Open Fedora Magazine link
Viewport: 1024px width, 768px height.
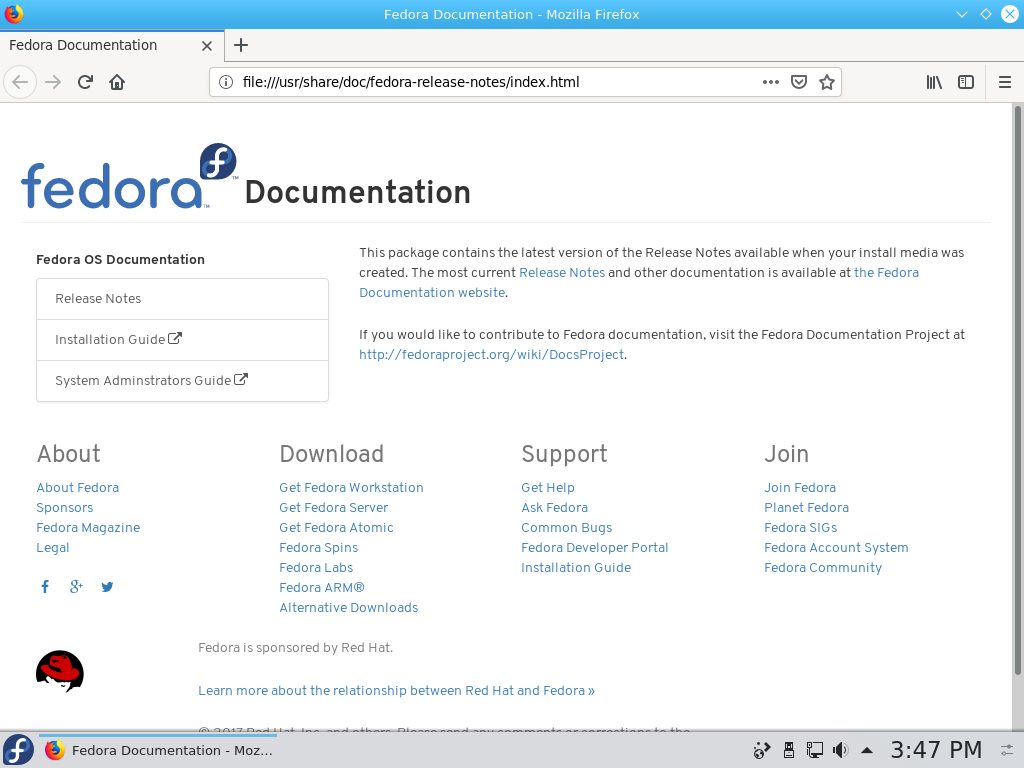click(x=88, y=528)
